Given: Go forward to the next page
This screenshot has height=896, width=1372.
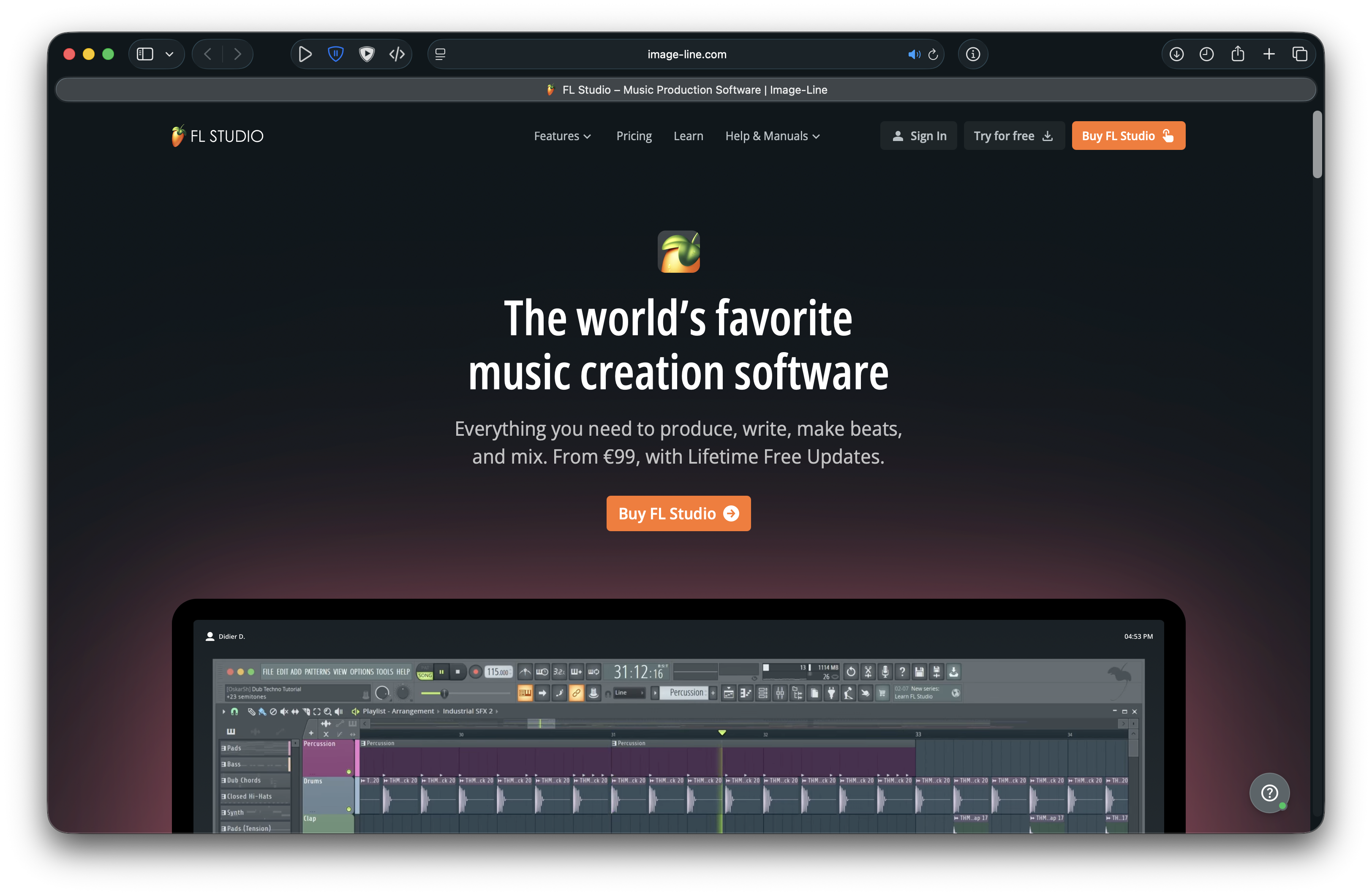Looking at the screenshot, I should [237, 54].
